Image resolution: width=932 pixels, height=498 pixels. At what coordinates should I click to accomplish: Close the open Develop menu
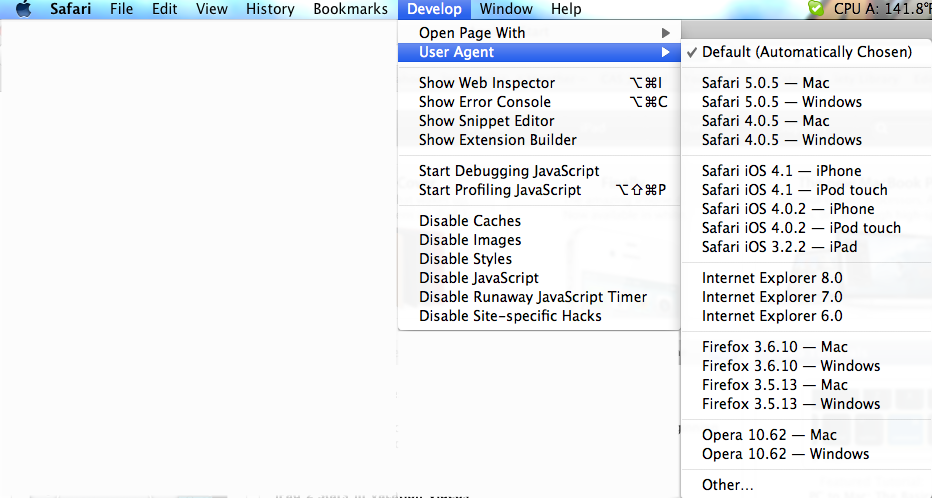tap(434, 9)
